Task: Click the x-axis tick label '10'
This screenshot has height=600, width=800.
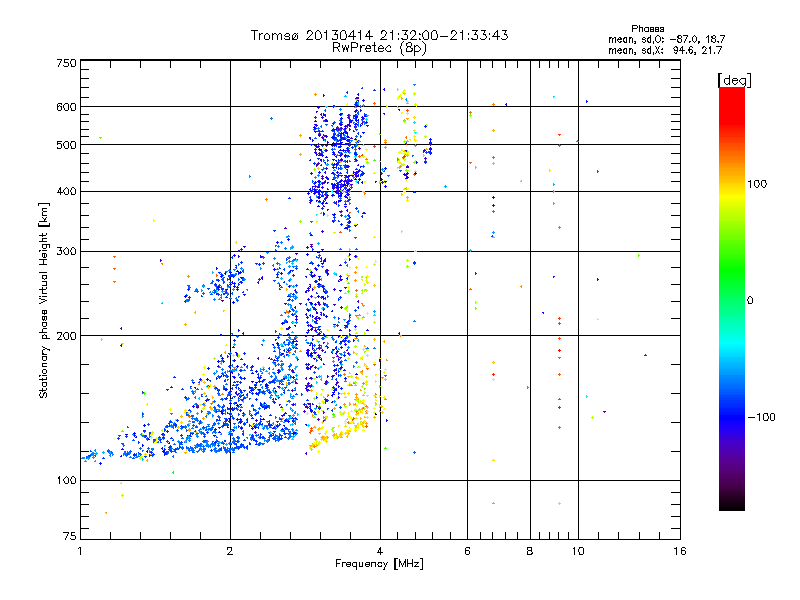Action: click(578, 551)
